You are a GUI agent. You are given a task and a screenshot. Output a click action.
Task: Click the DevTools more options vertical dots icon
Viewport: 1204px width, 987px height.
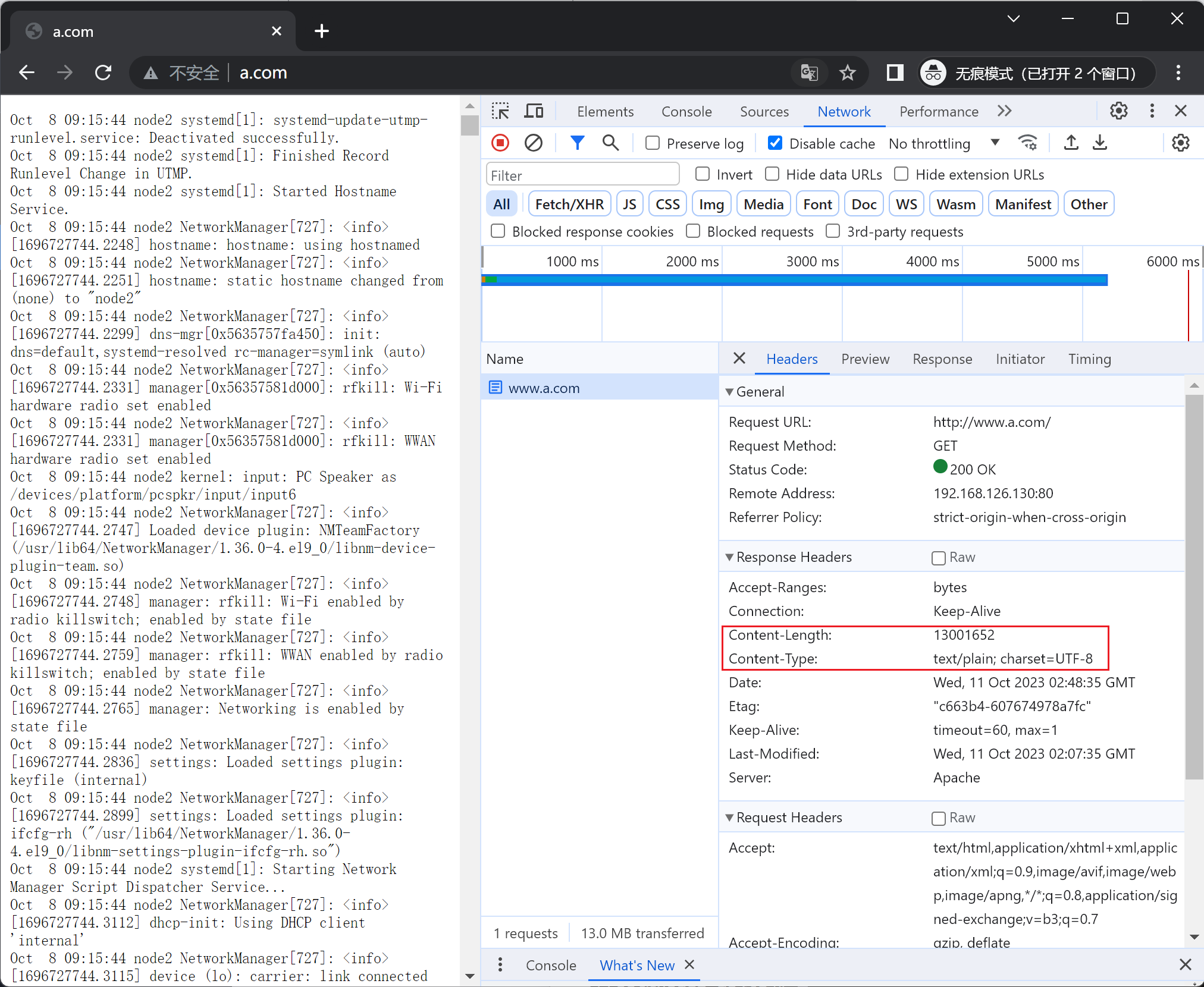(1151, 111)
